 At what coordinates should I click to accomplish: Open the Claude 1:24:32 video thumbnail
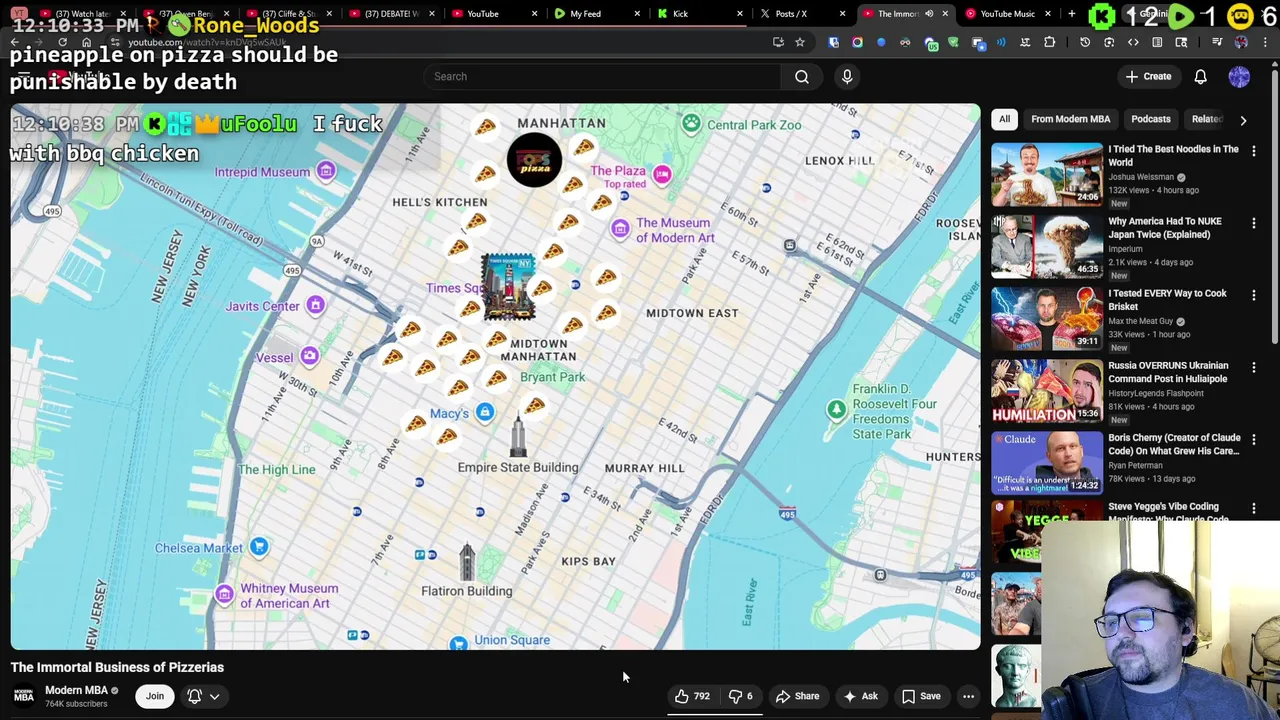pos(1047,463)
